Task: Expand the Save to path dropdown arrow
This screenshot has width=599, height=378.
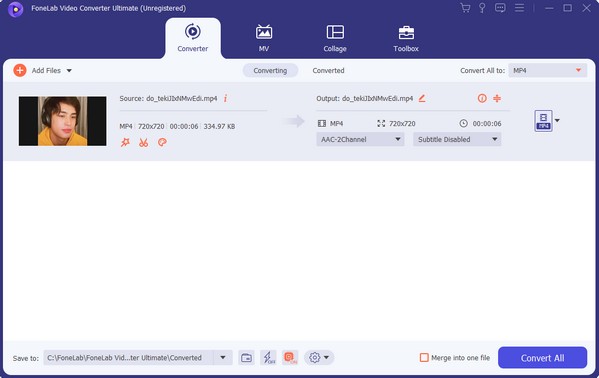Action: tap(223, 358)
